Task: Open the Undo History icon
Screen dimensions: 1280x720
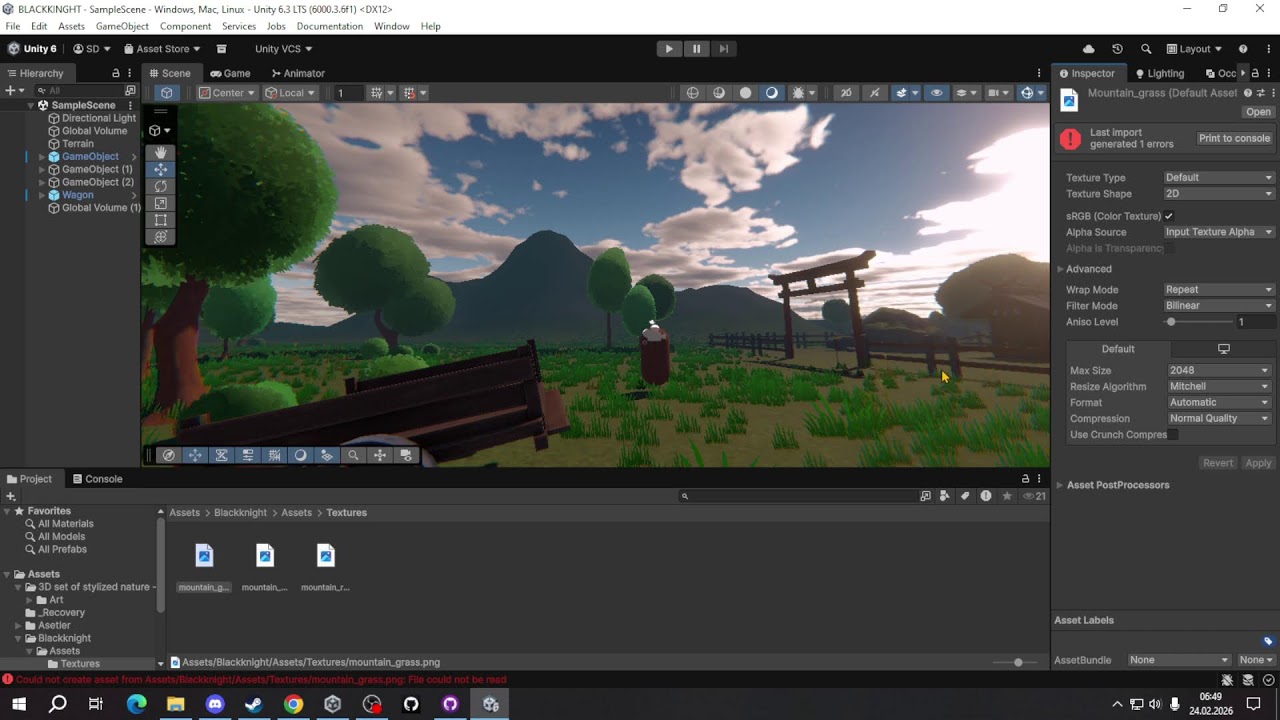Action: (x=1117, y=48)
